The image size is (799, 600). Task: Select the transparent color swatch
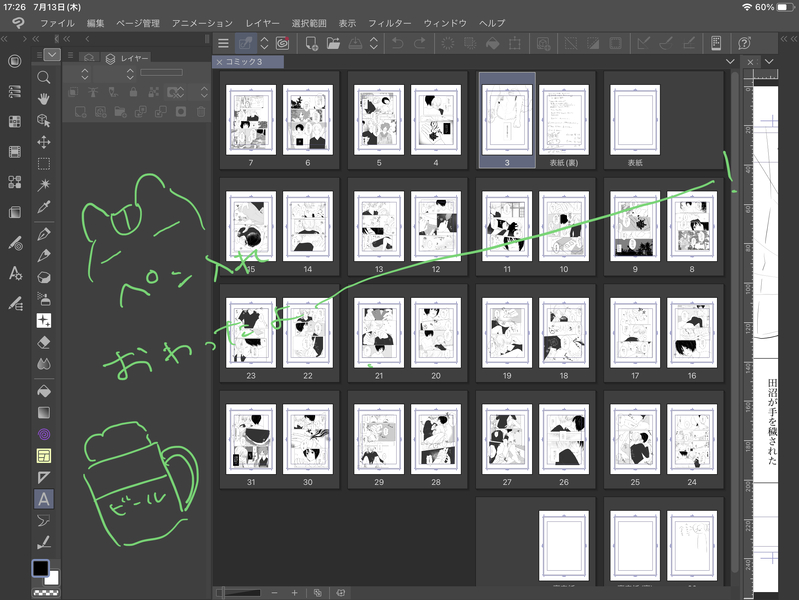click(46, 593)
